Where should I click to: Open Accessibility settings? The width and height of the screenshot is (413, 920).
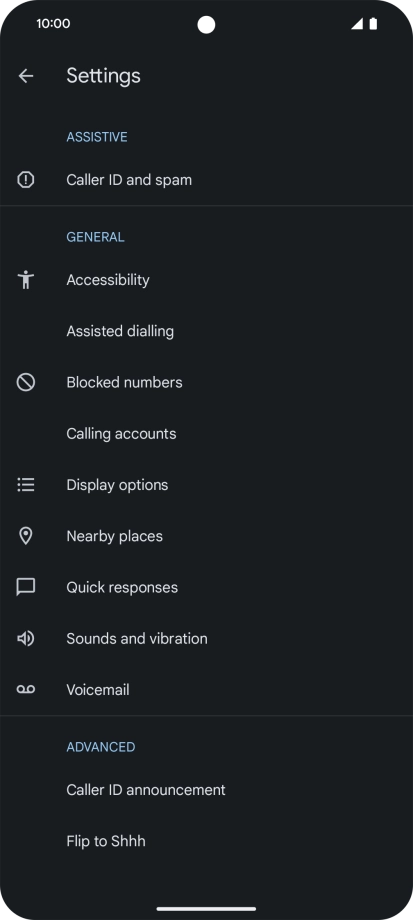(x=206, y=280)
